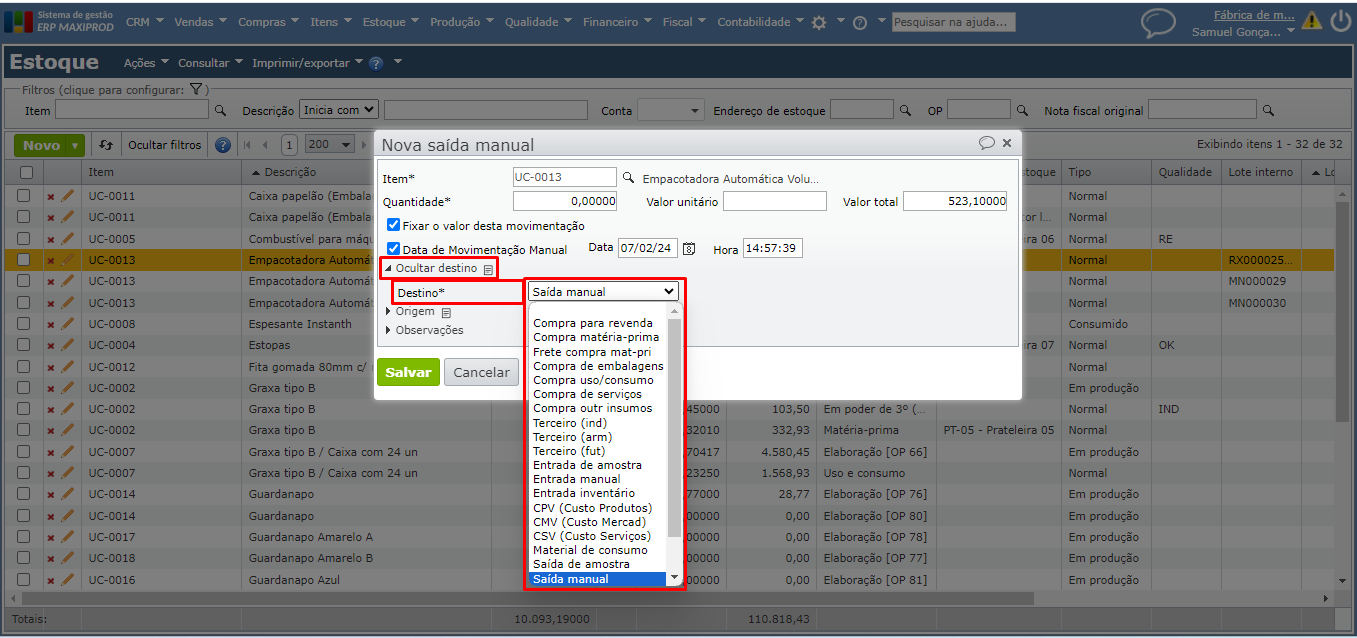
Task: Select Material de consumo option
Action: tap(590, 550)
